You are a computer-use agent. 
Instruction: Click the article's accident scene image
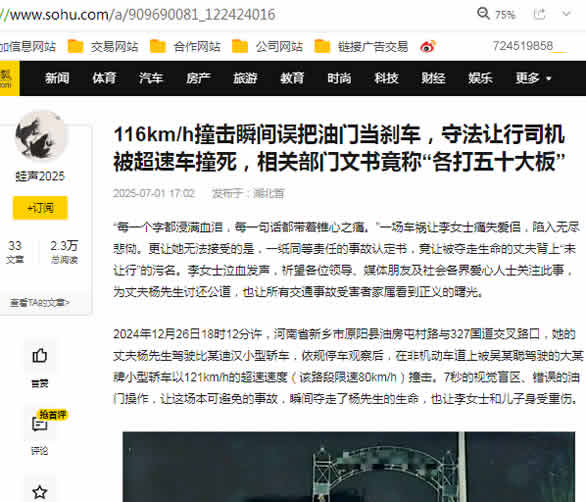(x=349, y=467)
